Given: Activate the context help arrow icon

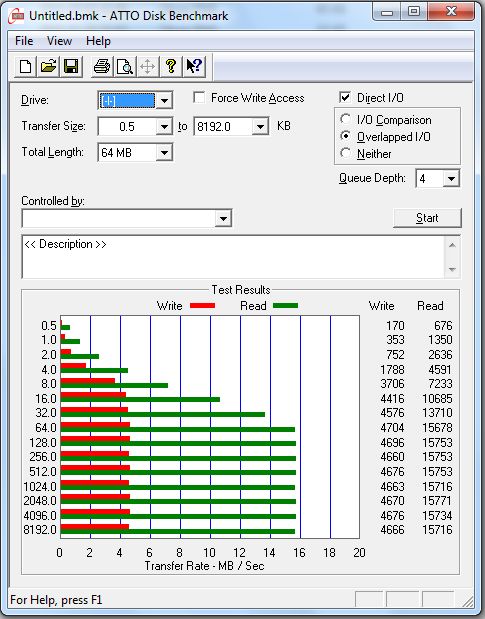Looking at the screenshot, I should tap(194, 66).
